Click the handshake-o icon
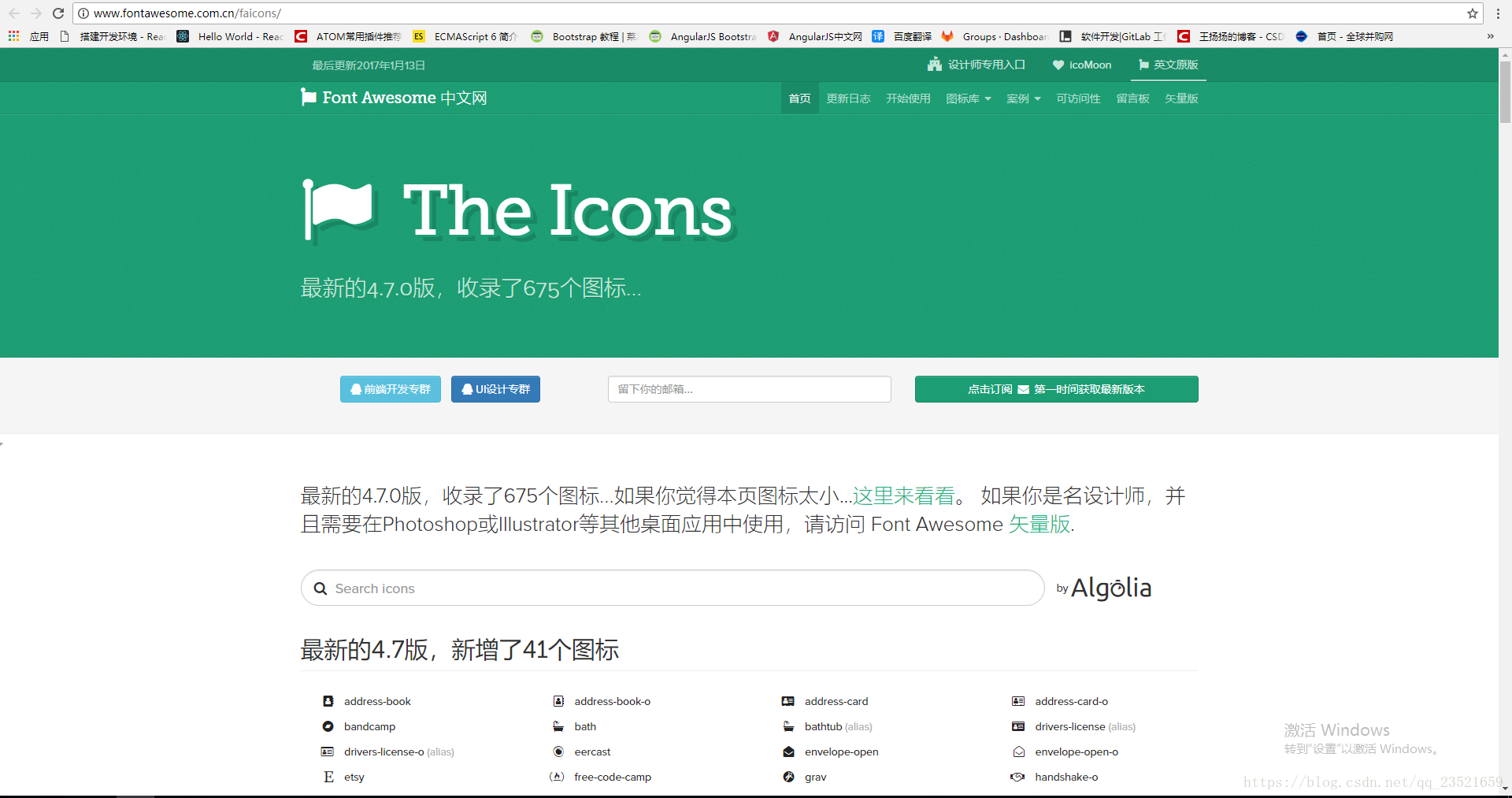 click(x=1017, y=777)
